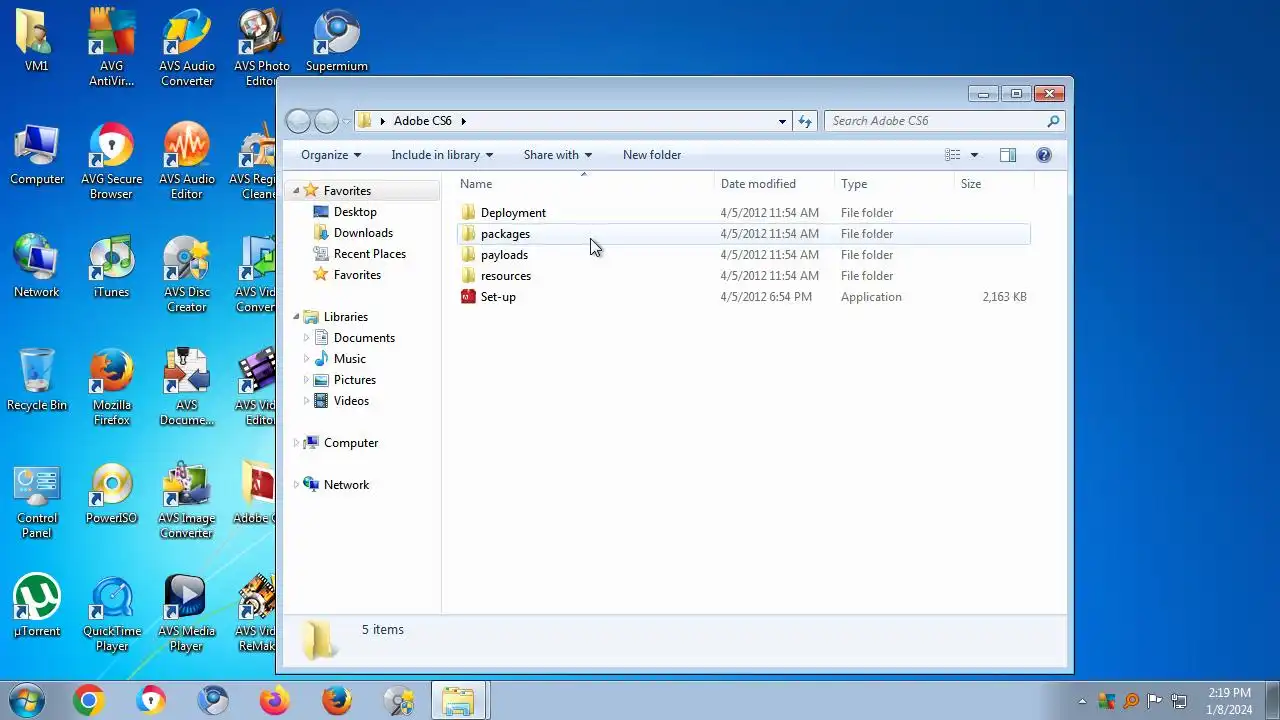Open recent pages dropdown arrow
This screenshot has width=1280, height=720.
[346, 121]
